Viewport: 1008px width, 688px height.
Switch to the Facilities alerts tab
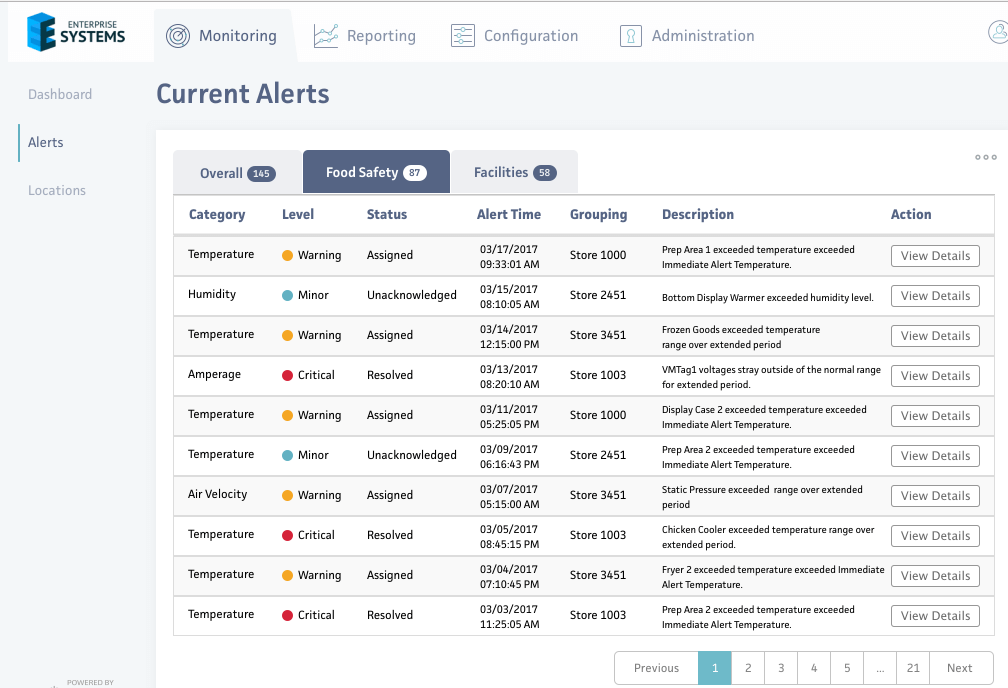click(514, 172)
